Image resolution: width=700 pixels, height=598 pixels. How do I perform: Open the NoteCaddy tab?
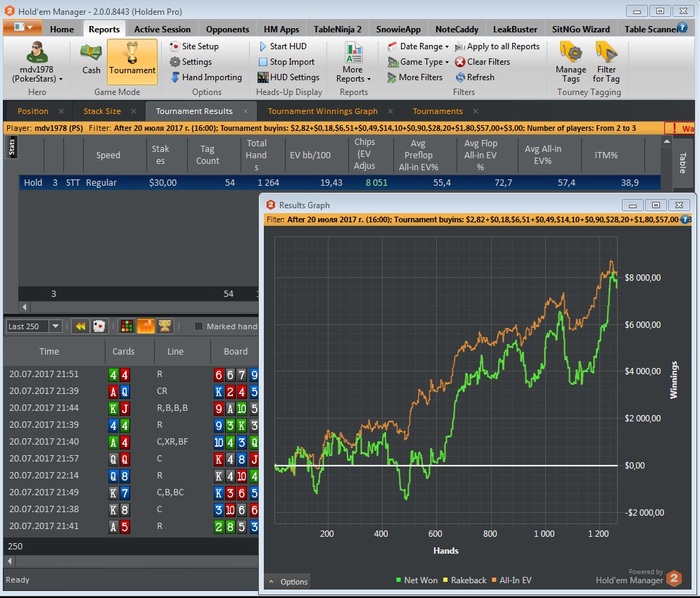pyautogui.click(x=457, y=29)
